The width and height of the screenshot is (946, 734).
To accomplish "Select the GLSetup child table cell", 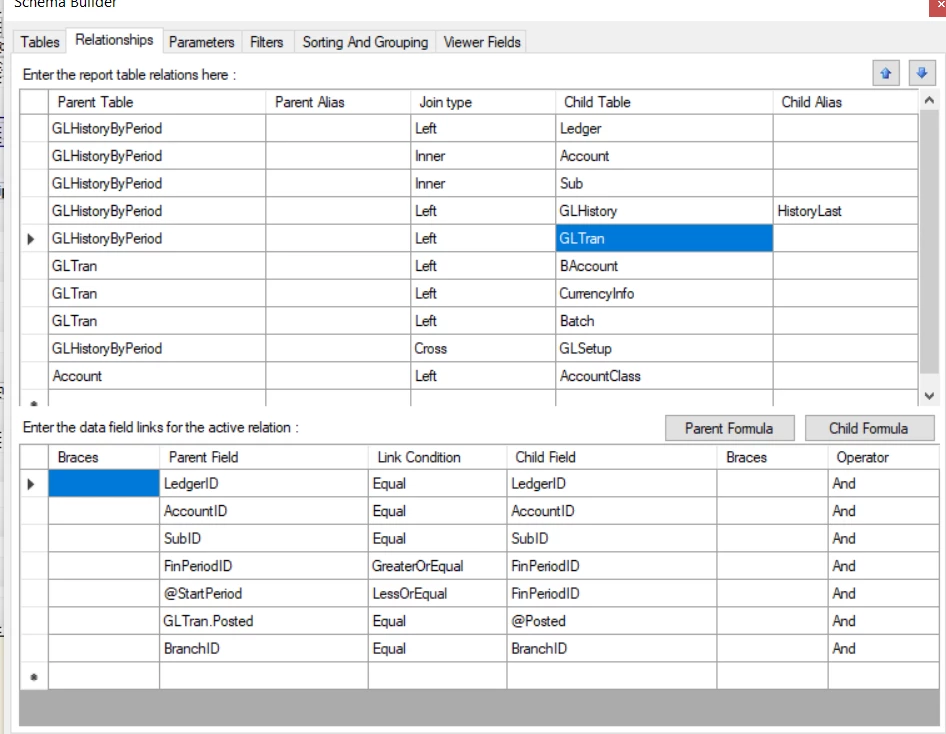I will point(664,349).
